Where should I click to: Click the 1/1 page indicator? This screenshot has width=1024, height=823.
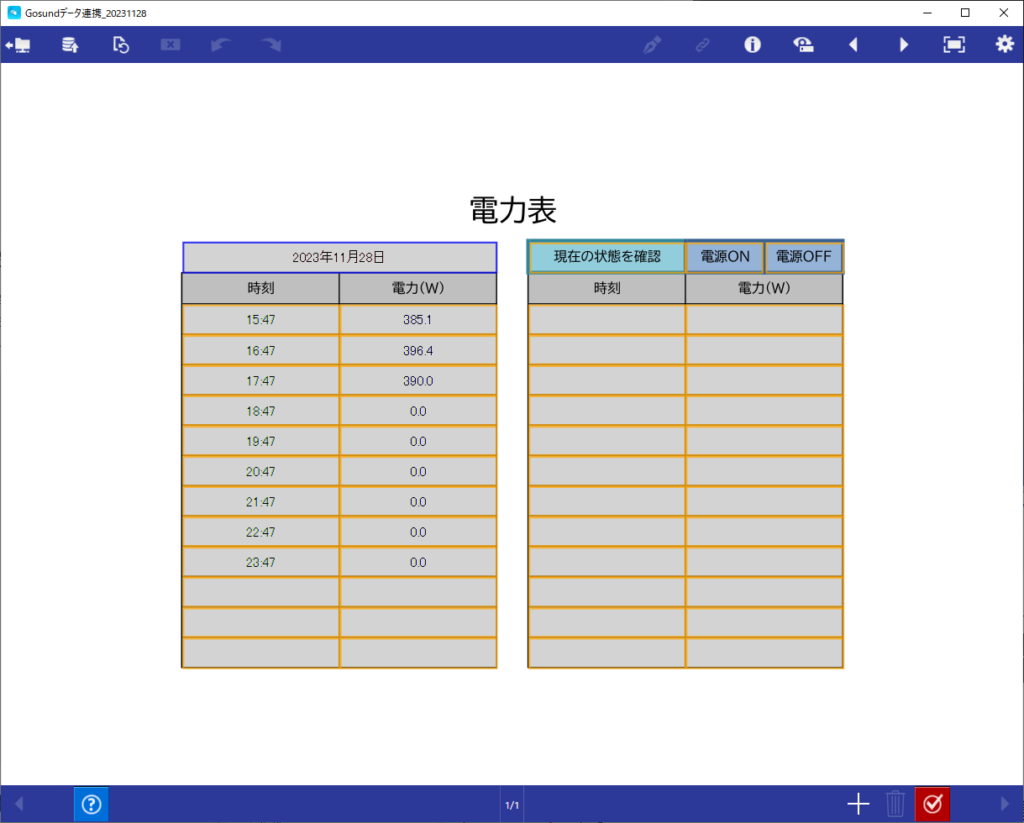[512, 805]
